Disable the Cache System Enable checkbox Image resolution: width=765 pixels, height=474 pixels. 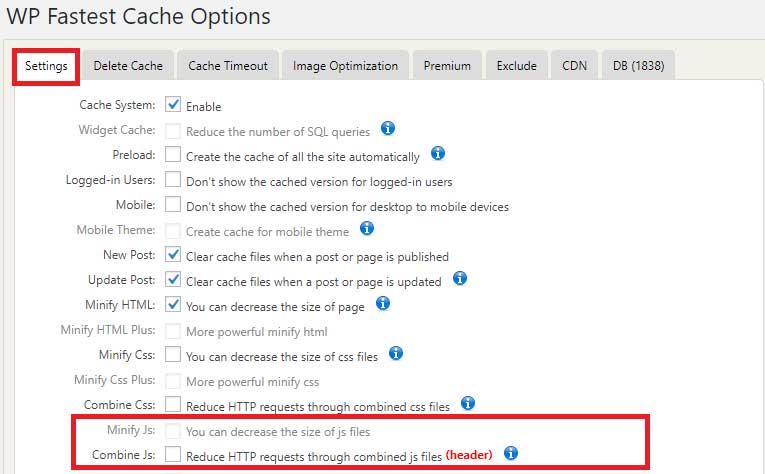click(173, 105)
